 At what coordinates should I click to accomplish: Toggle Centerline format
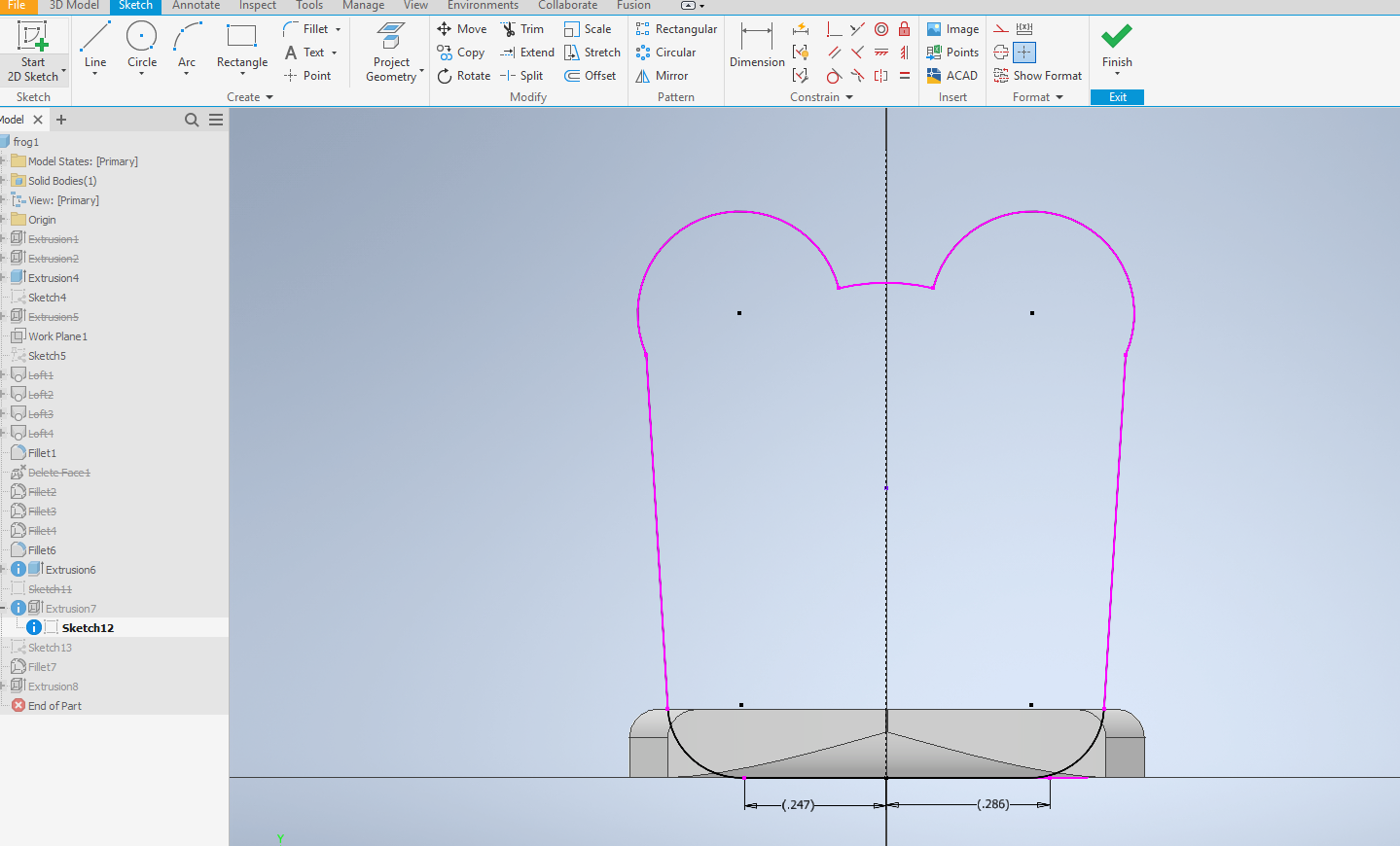(x=1001, y=53)
